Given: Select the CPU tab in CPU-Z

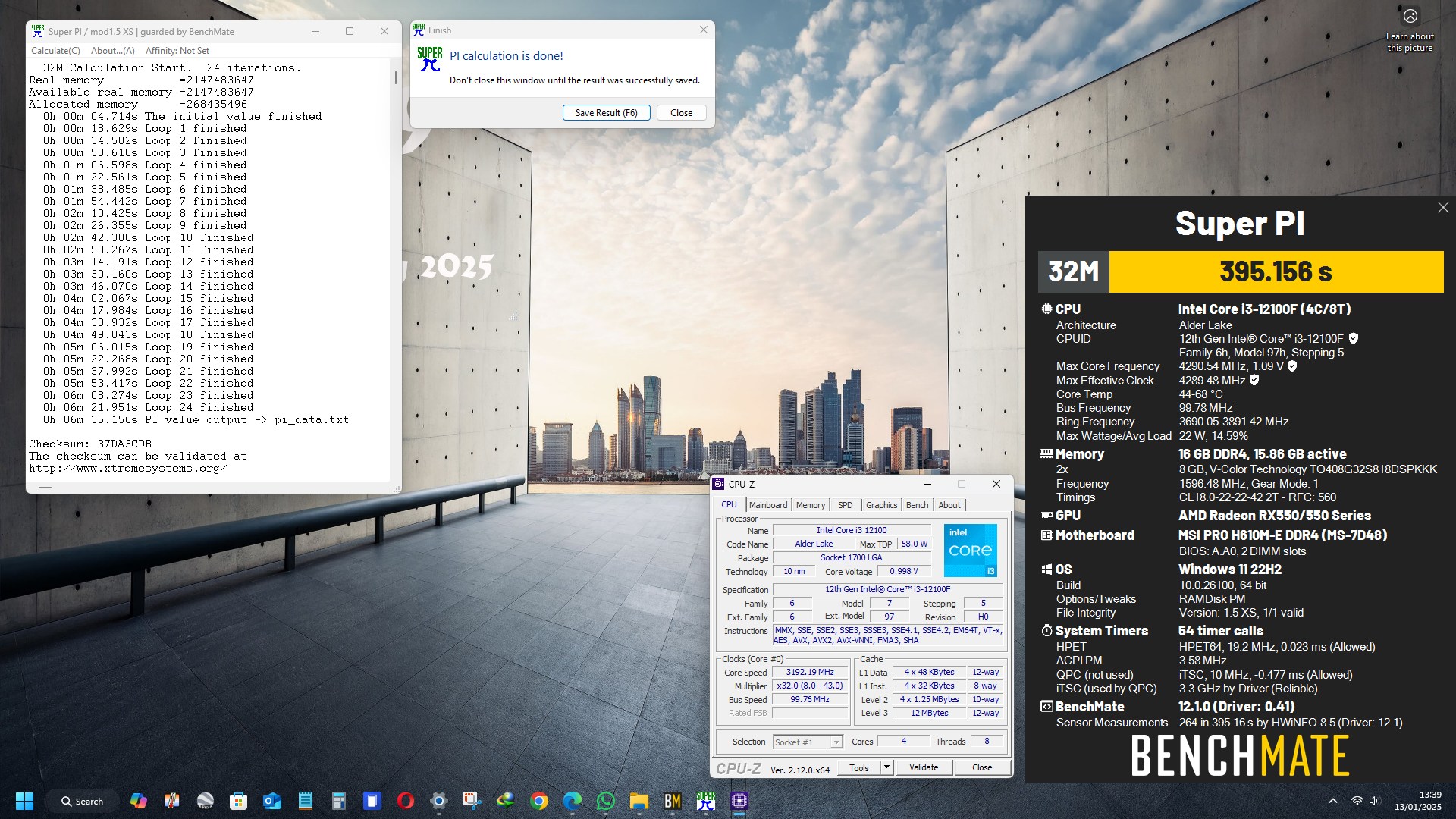Looking at the screenshot, I should [729, 504].
